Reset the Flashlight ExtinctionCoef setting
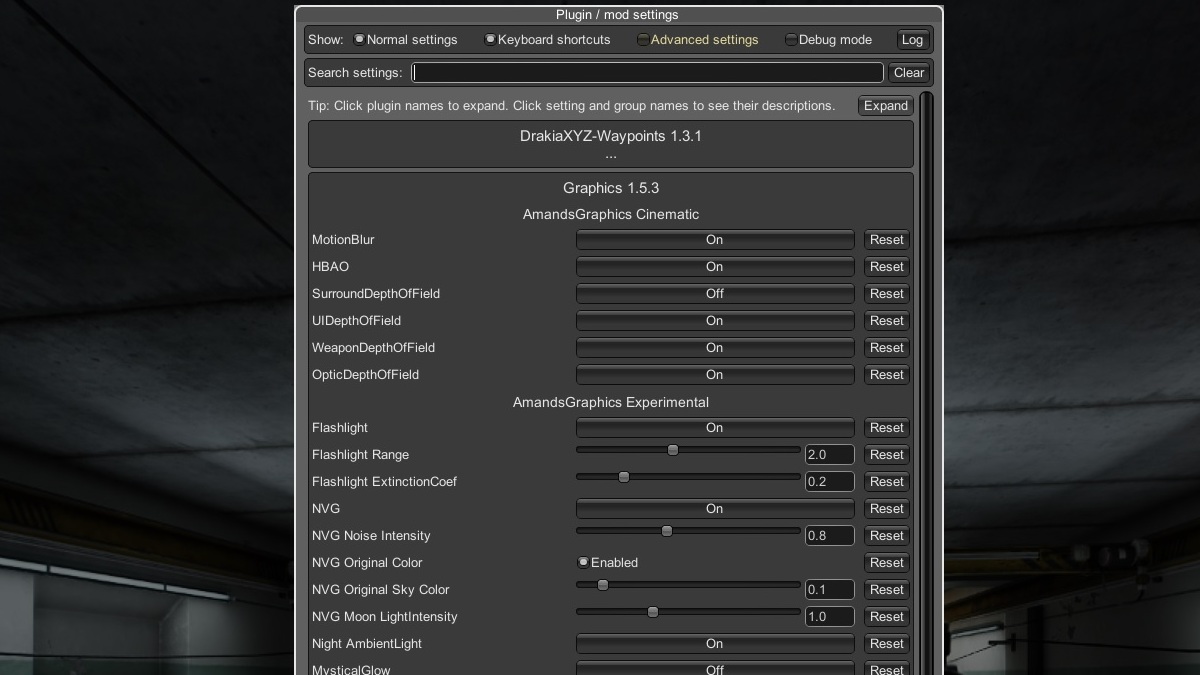 886,482
